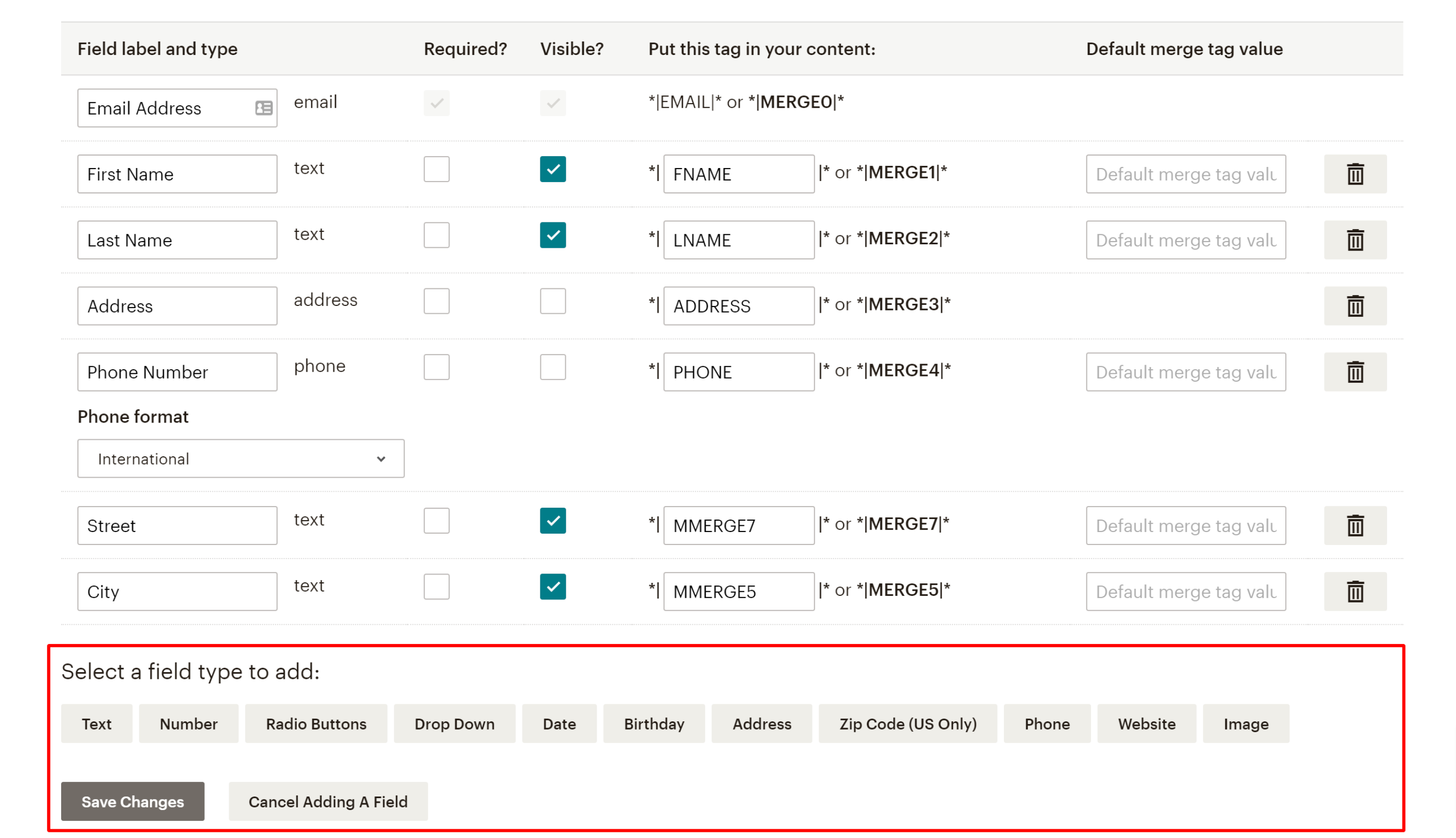
Task: Edit the PHONE merge tag input
Action: pos(738,372)
